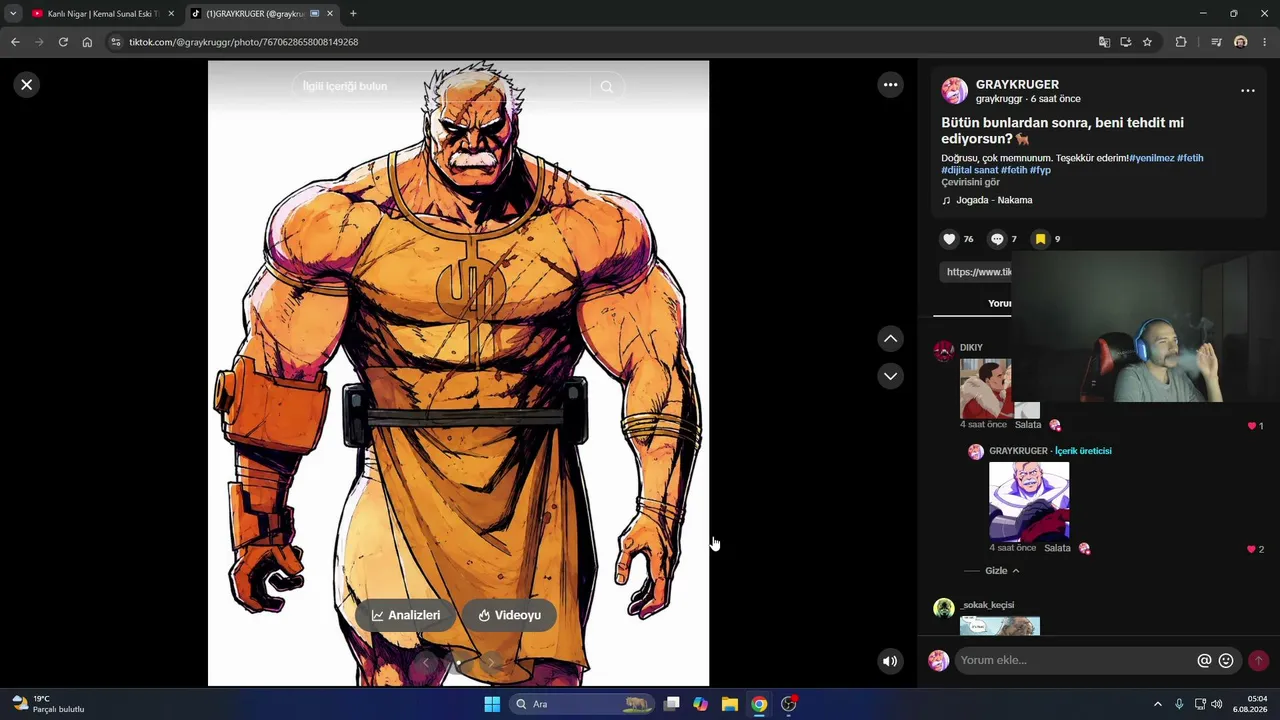Viewport: 1280px width, 720px height.
Task: Copy the post link field
Action: (x=978, y=272)
